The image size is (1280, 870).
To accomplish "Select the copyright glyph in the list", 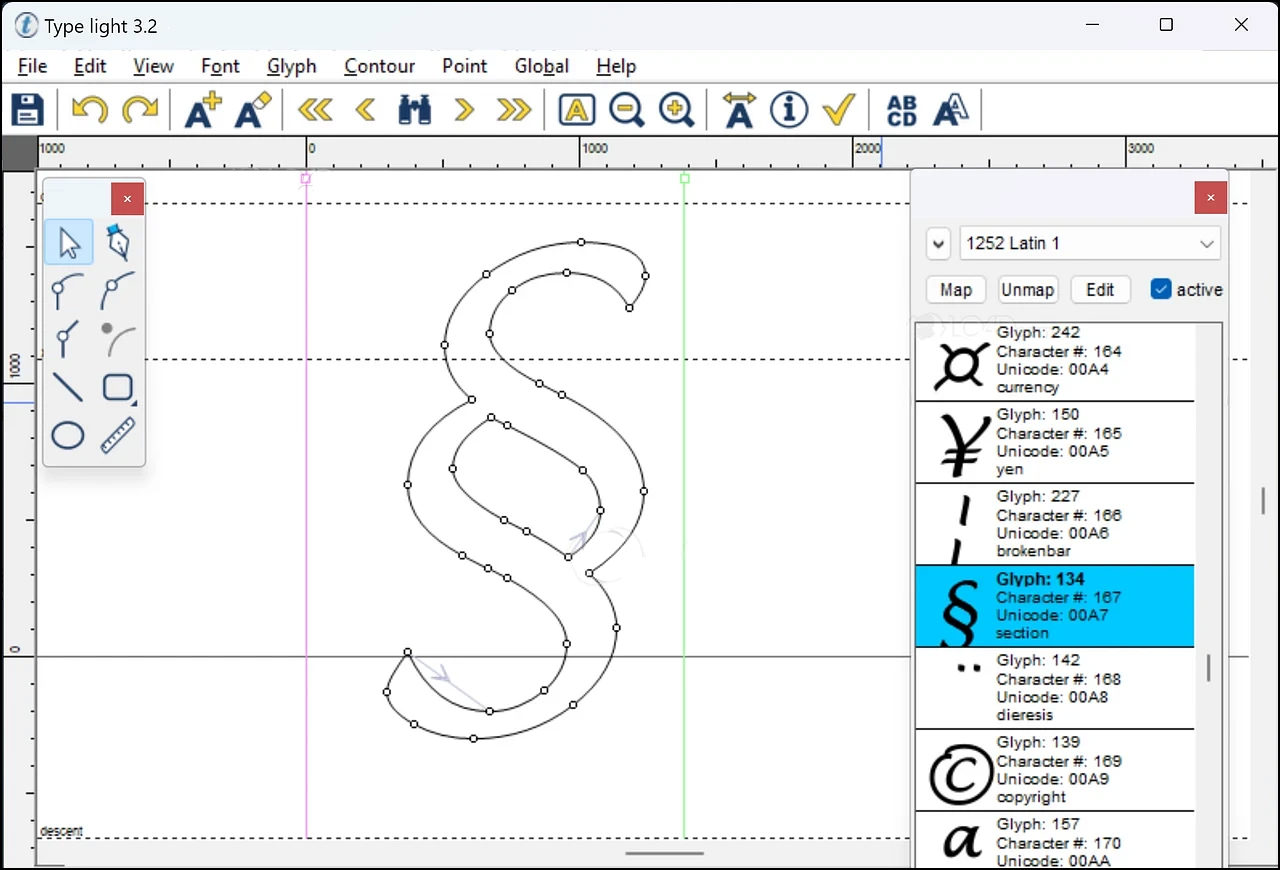I will [1054, 769].
